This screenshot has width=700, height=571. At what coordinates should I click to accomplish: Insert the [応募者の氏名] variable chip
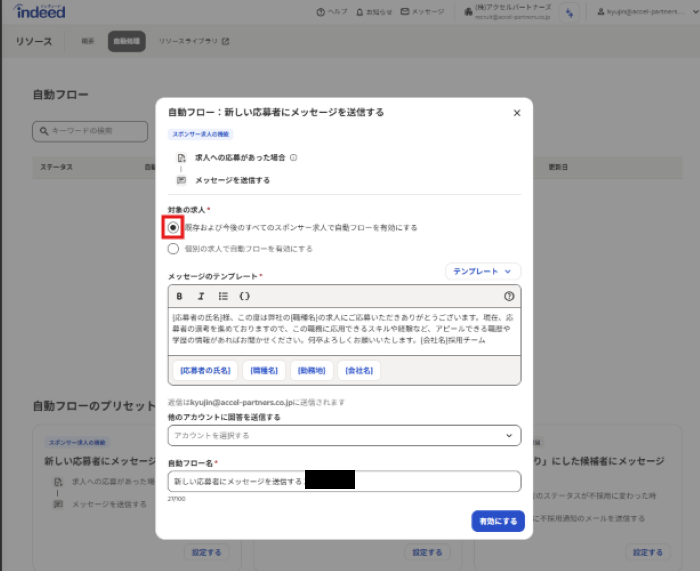coord(205,370)
